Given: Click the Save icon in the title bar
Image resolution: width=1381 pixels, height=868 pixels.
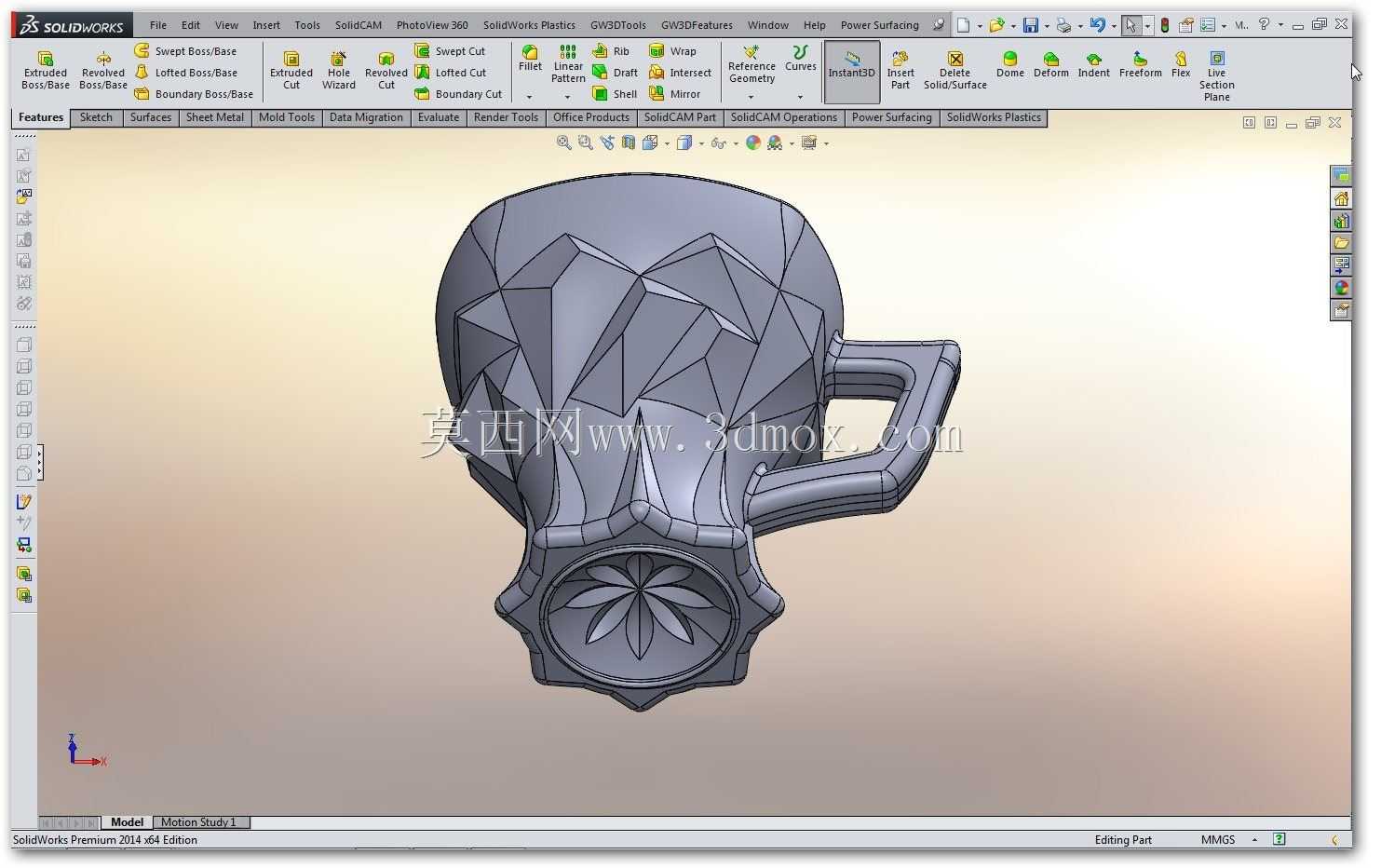Looking at the screenshot, I should (1030, 25).
